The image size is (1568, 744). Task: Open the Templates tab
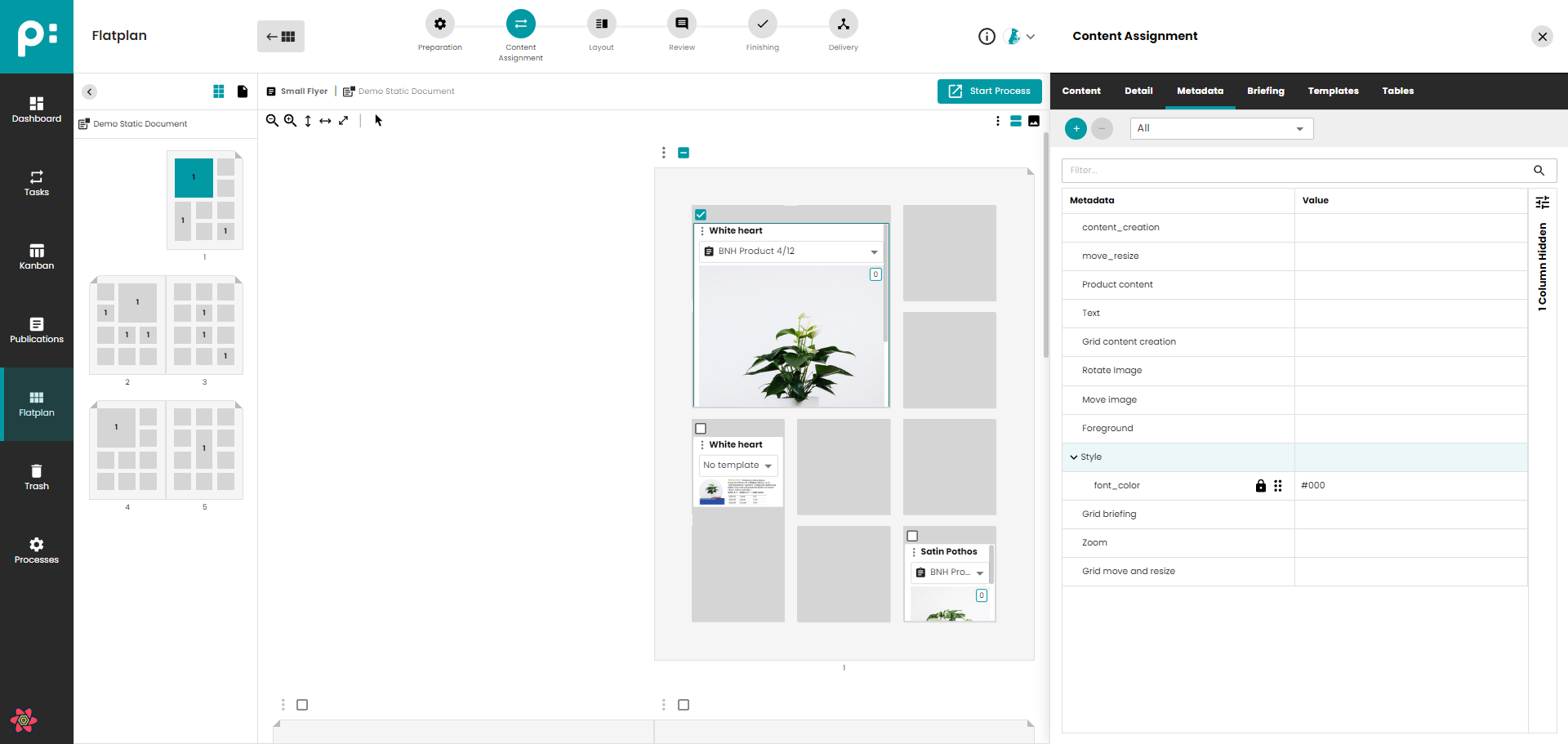pyautogui.click(x=1333, y=91)
